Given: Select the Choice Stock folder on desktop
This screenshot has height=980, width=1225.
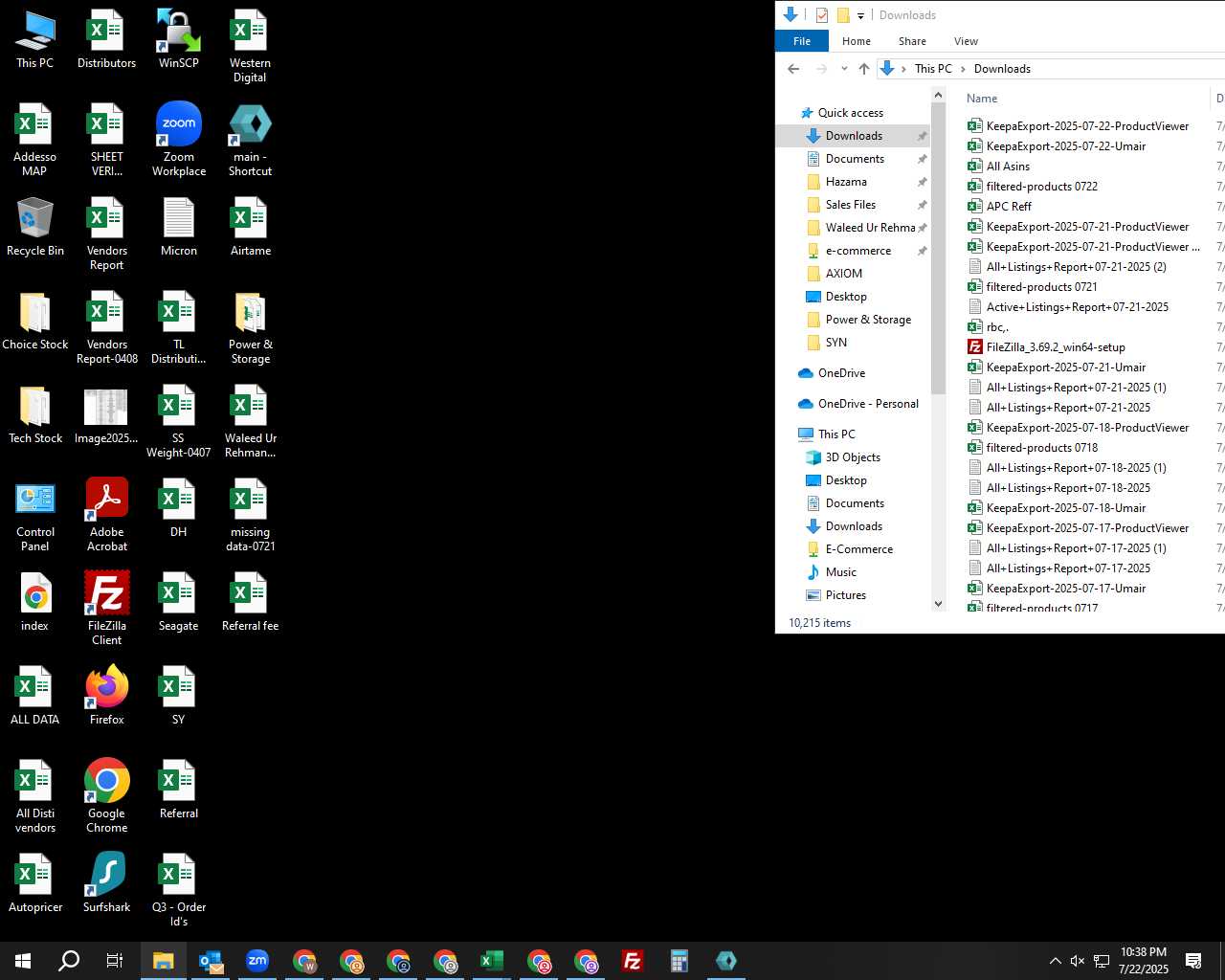Looking at the screenshot, I should pos(35,321).
